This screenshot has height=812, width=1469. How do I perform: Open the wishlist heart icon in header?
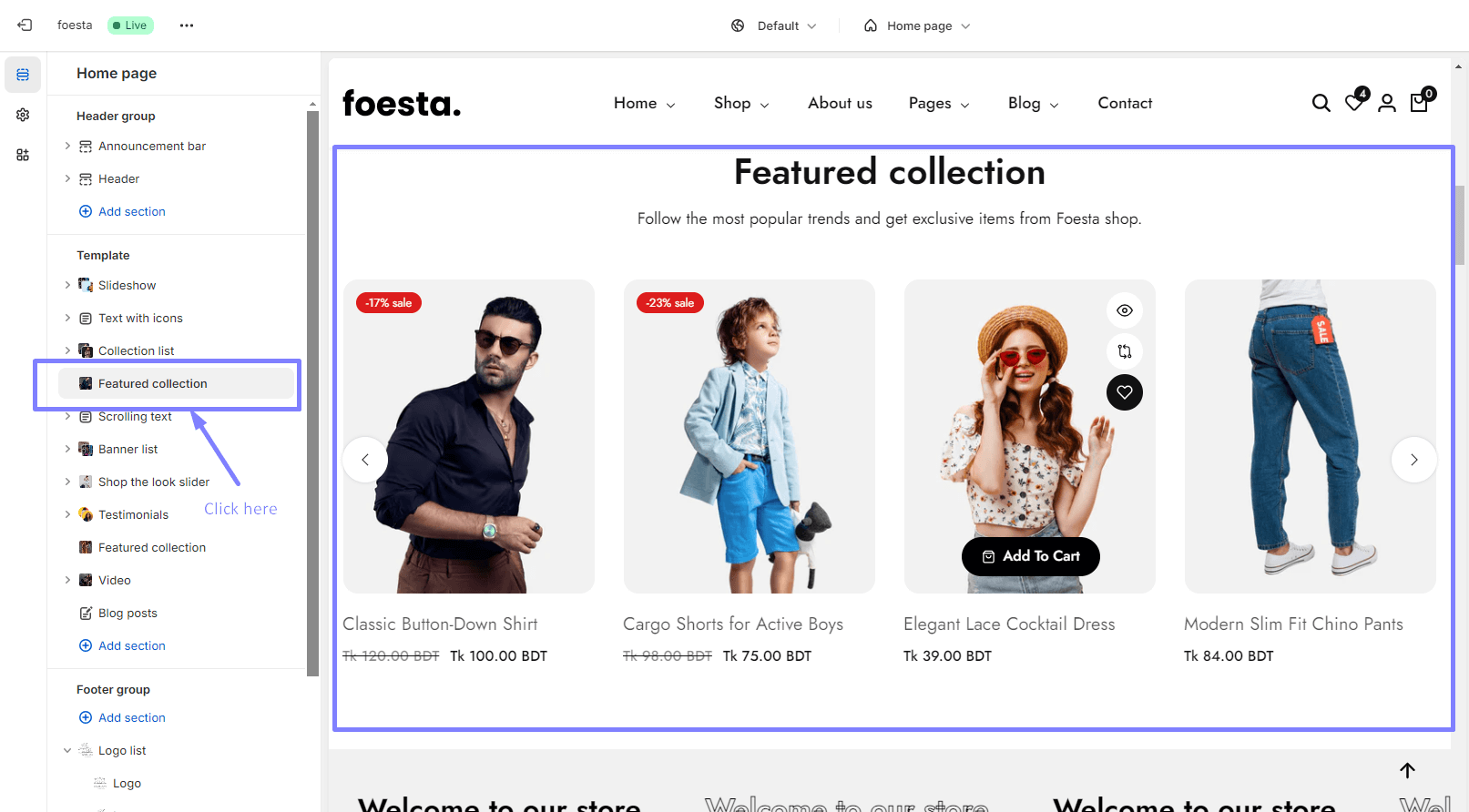1354,103
